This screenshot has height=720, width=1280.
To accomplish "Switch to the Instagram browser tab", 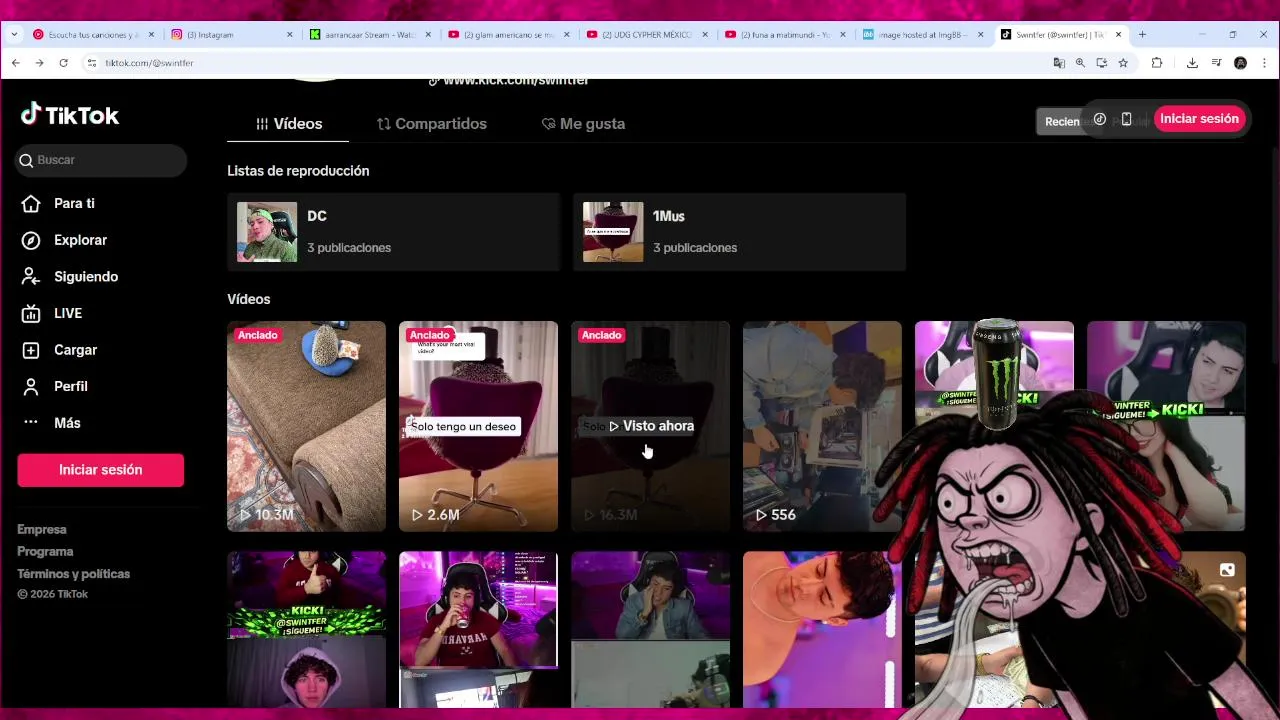I will pos(229,35).
